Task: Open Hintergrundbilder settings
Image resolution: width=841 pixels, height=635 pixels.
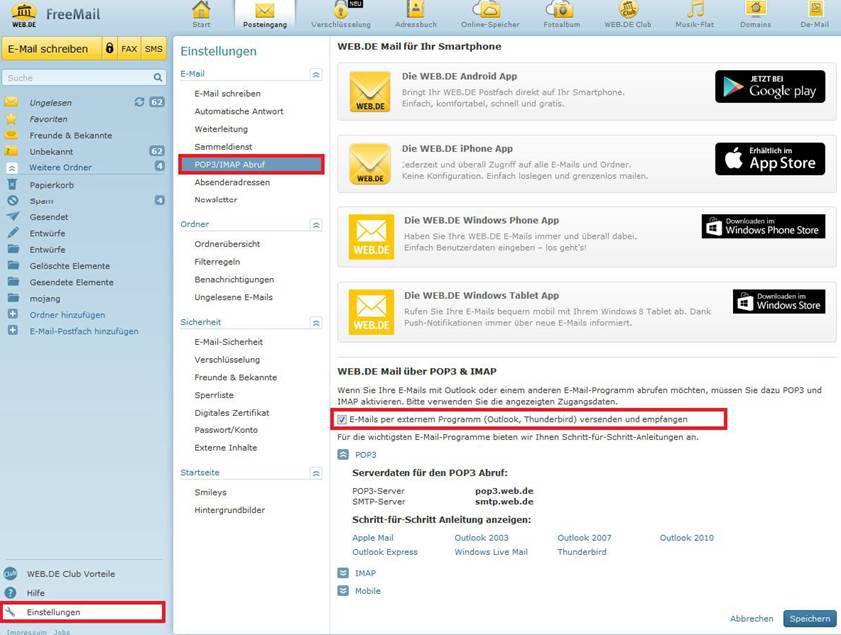Action: point(230,510)
